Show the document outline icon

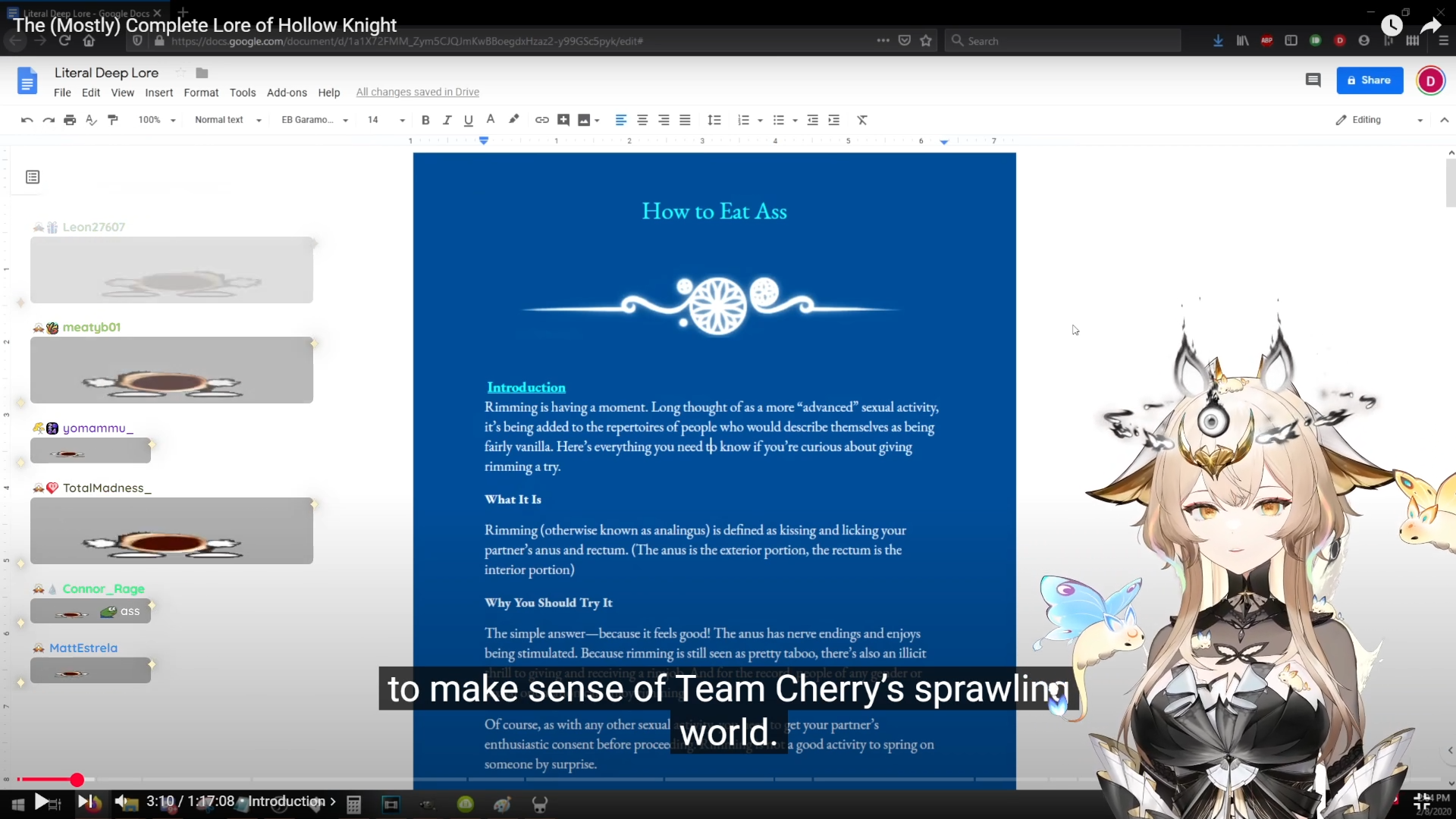[x=33, y=177]
